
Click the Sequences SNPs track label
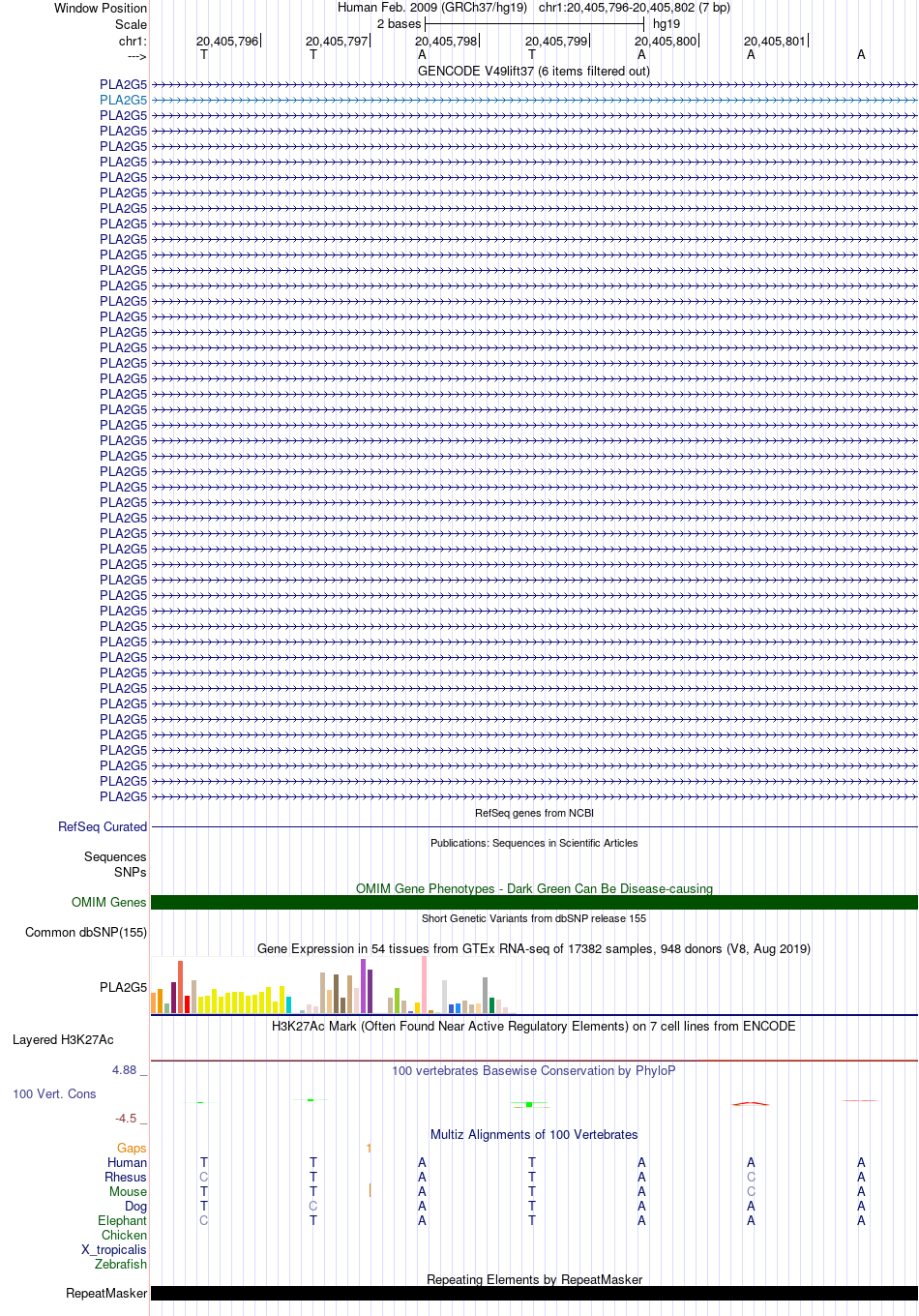115,864
